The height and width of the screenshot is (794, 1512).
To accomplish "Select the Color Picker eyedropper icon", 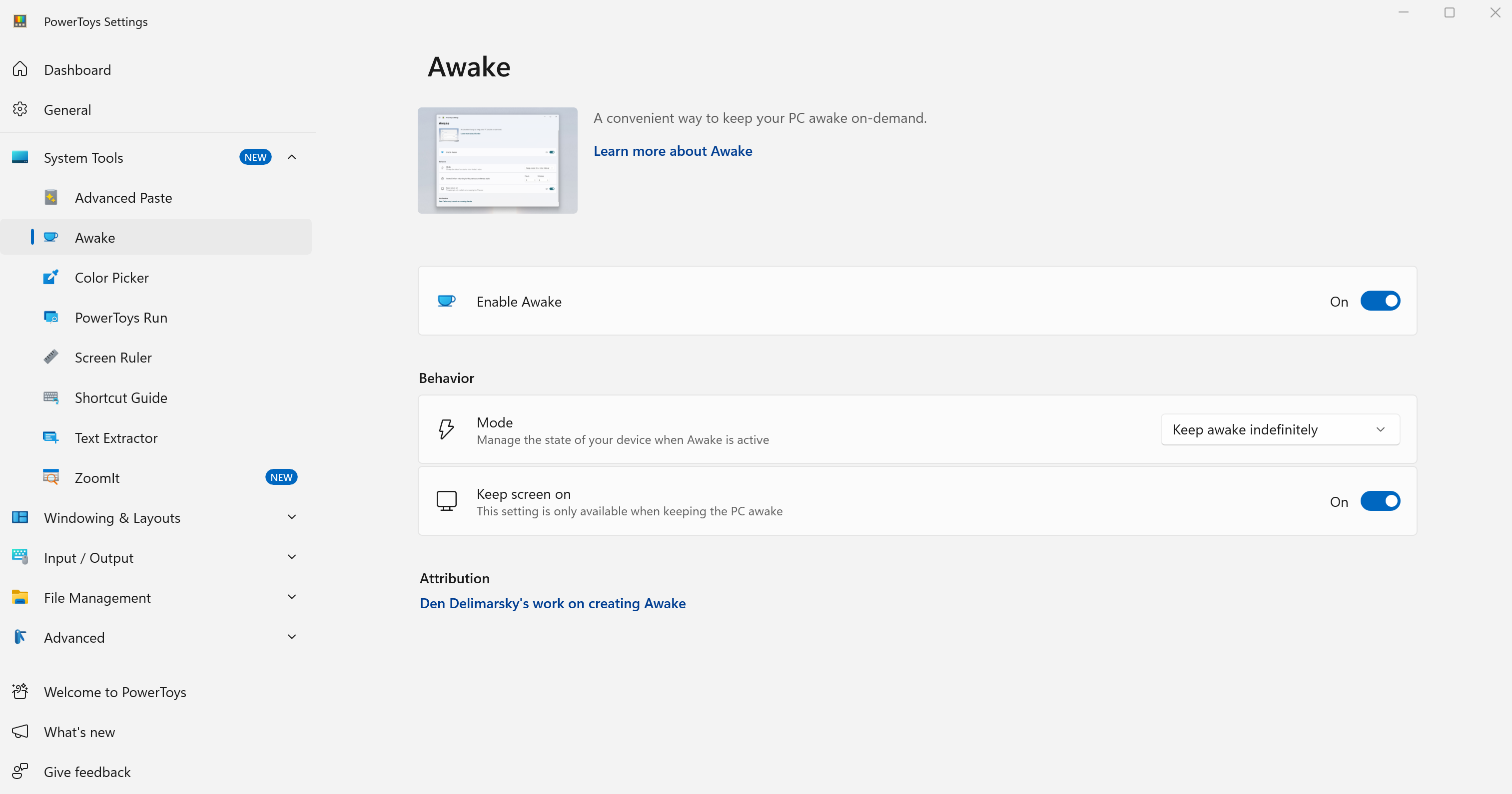I will [51, 277].
